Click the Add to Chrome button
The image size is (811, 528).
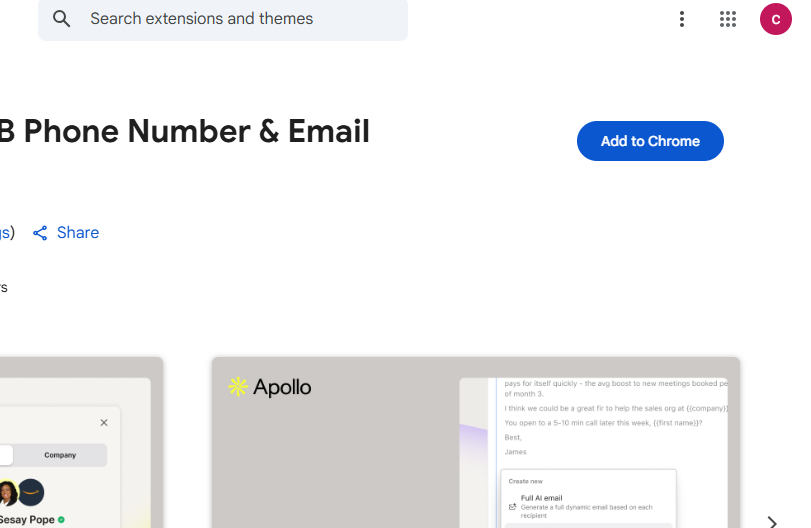click(650, 141)
